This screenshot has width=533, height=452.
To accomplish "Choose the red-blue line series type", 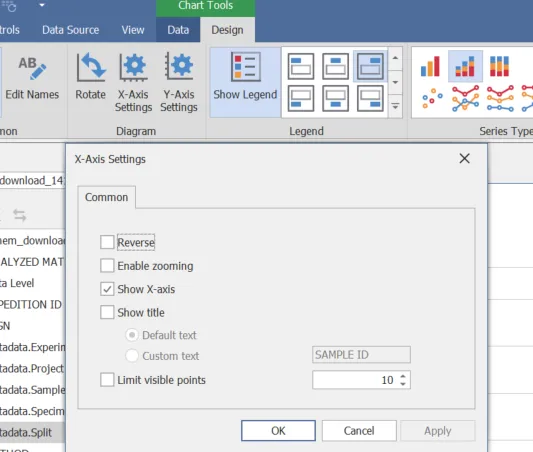I will pos(465,99).
